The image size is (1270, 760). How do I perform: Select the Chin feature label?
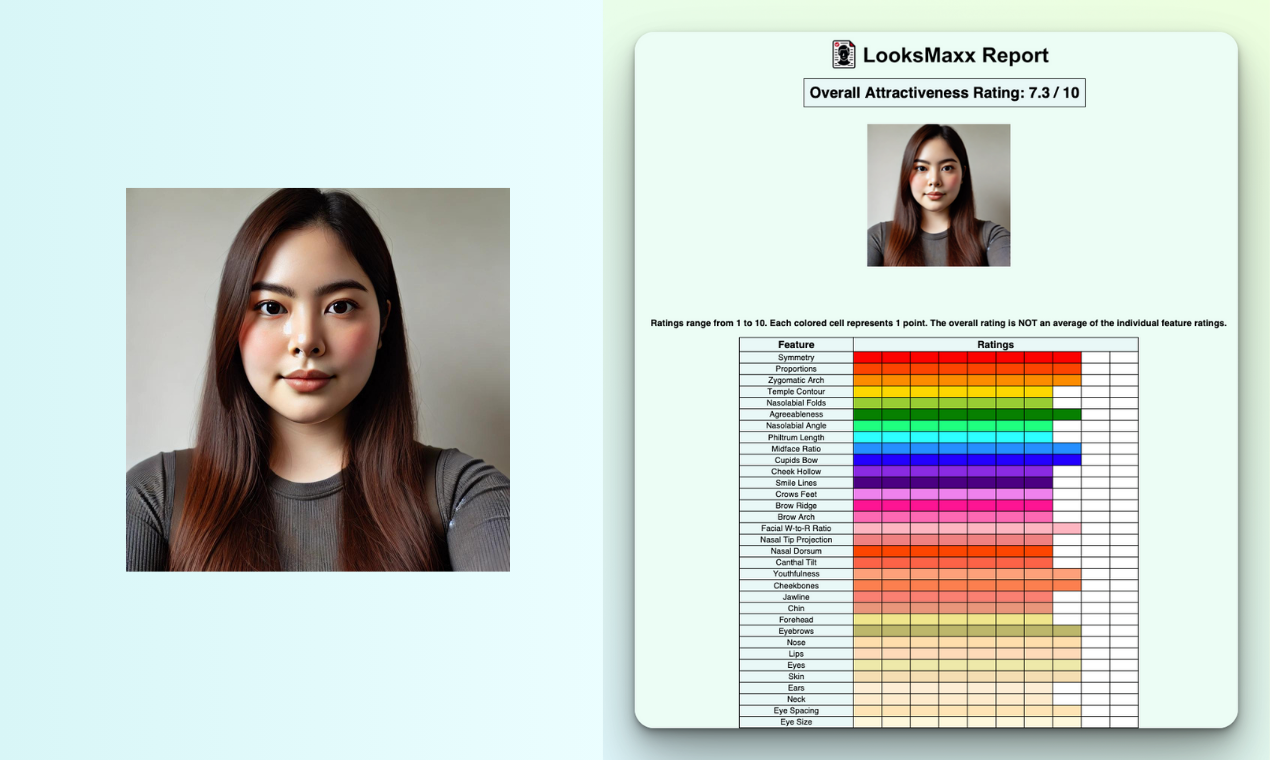[x=796, y=609]
